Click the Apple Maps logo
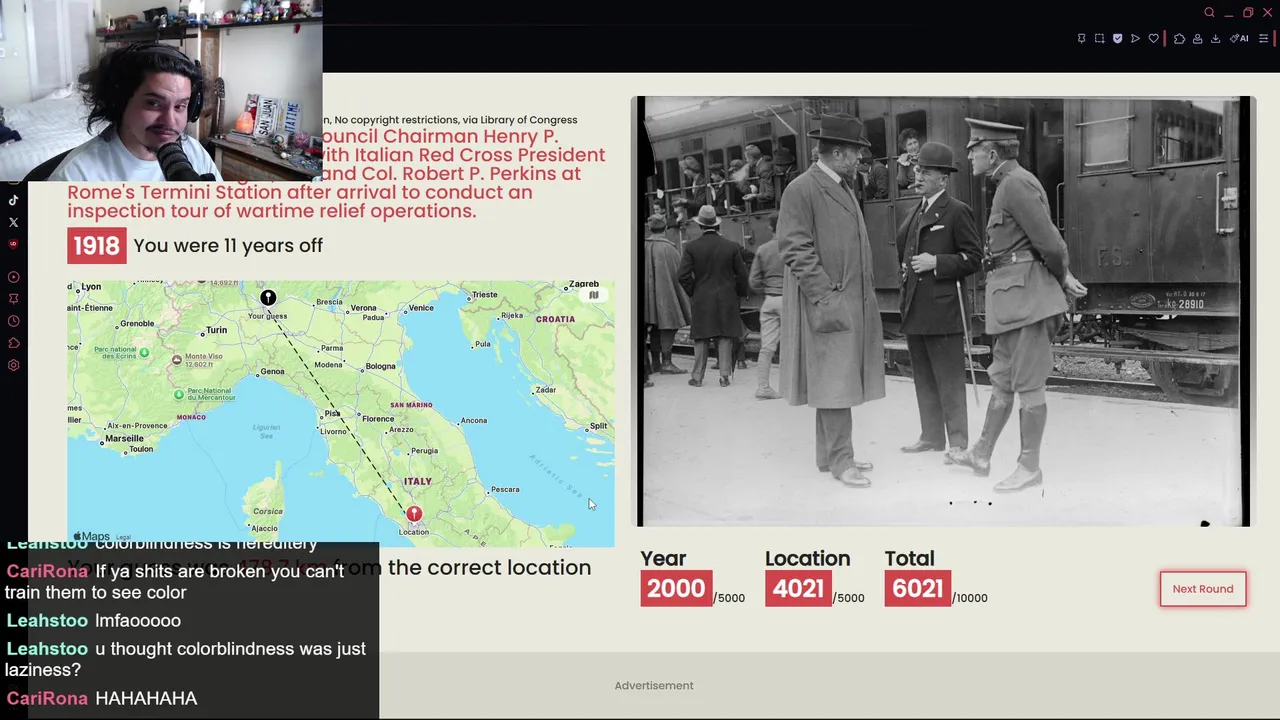Viewport: 1280px width, 720px height. click(91, 537)
